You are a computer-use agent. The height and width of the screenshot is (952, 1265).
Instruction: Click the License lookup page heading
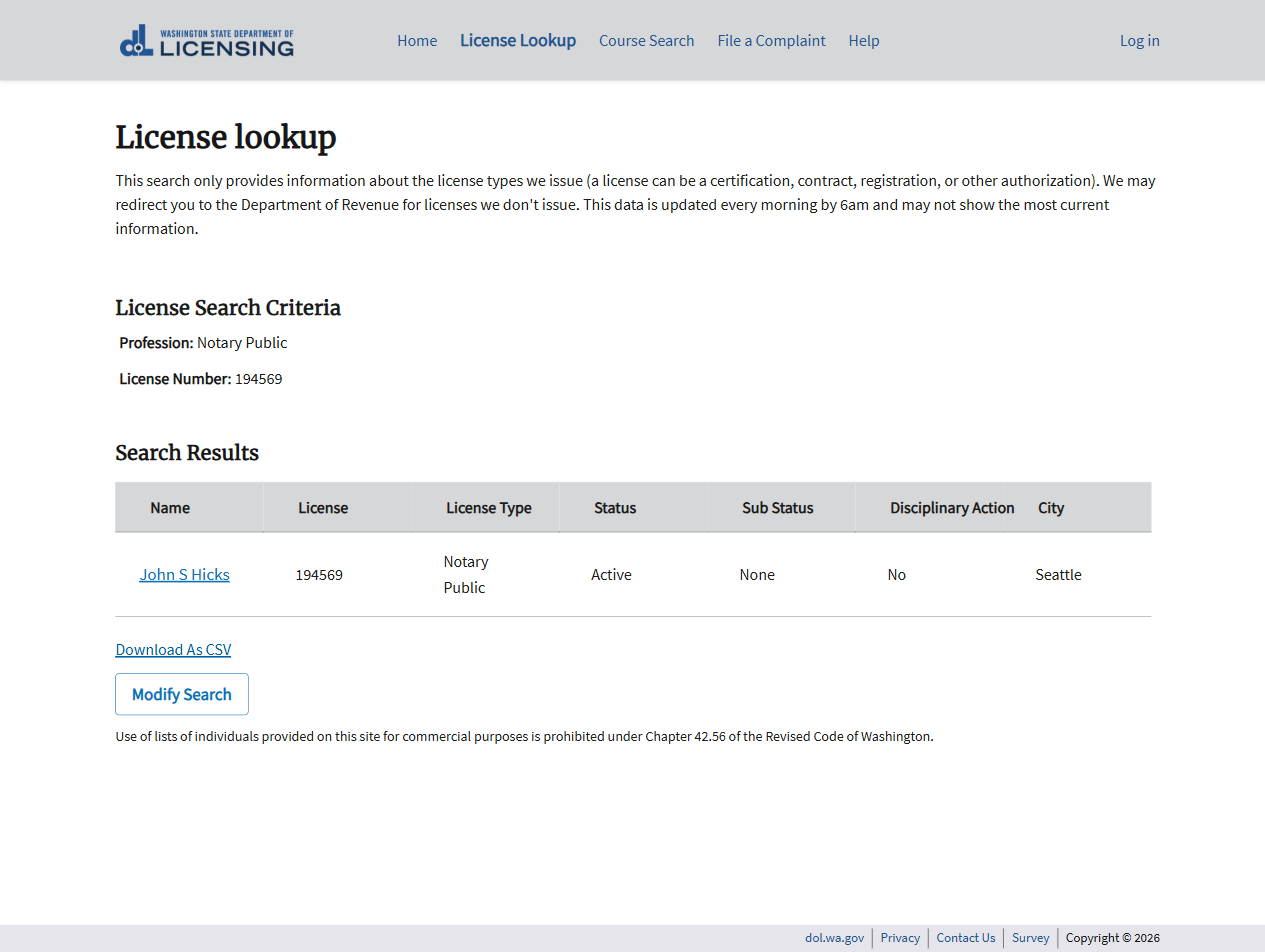tap(226, 137)
